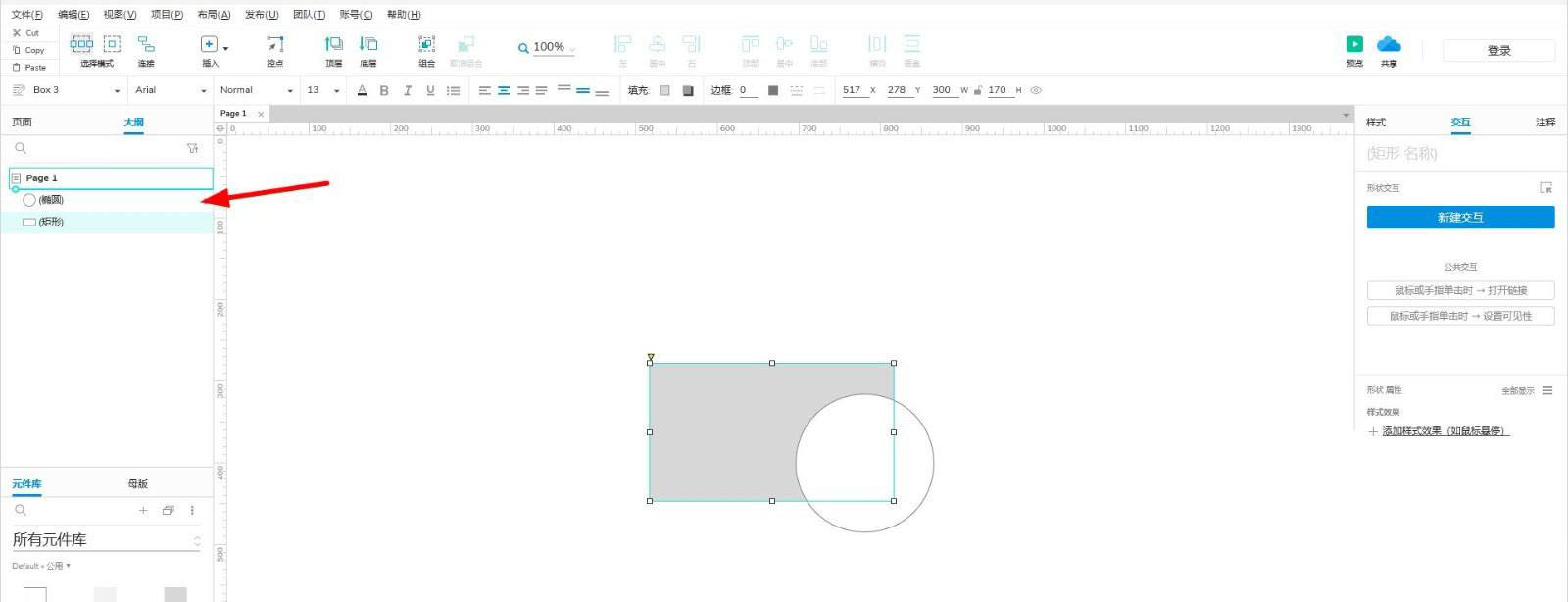
Task: Open the Arial font dropdown
Action: coord(171,90)
